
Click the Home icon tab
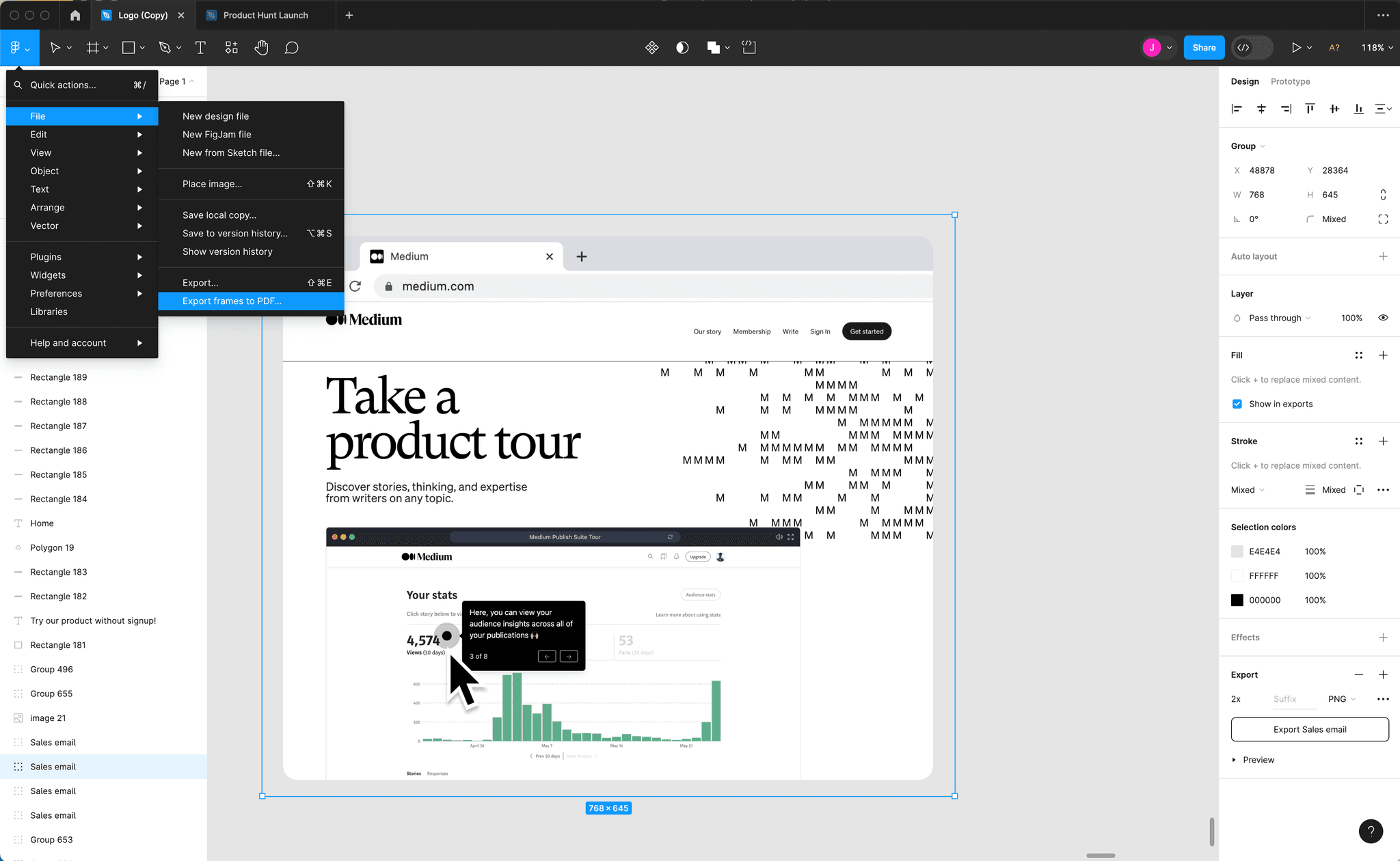coord(75,15)
